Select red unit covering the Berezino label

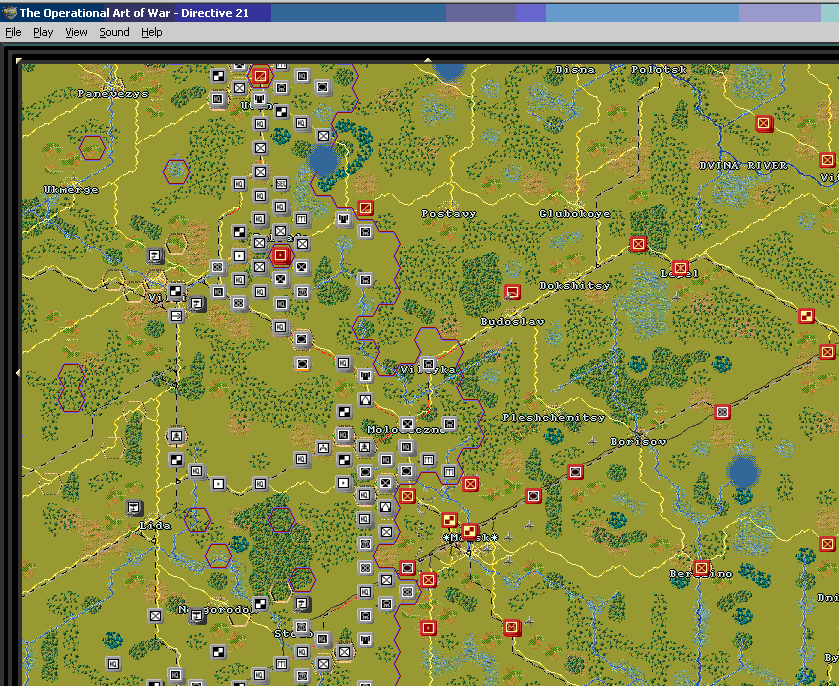(701, 568)
